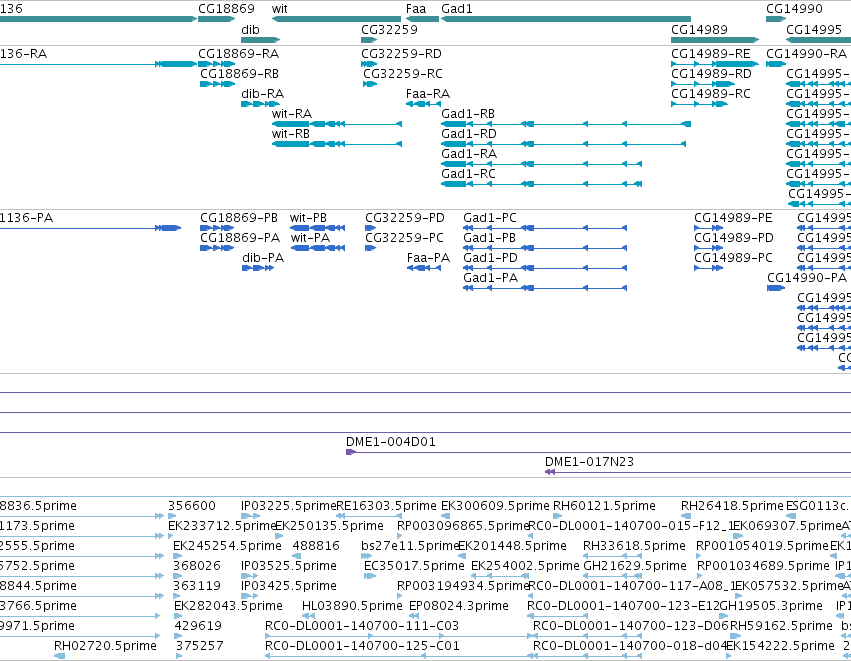This screenshot has height=661, width=851.
Task: Select EST RH26418.5prime
Action: click(686, 516)
